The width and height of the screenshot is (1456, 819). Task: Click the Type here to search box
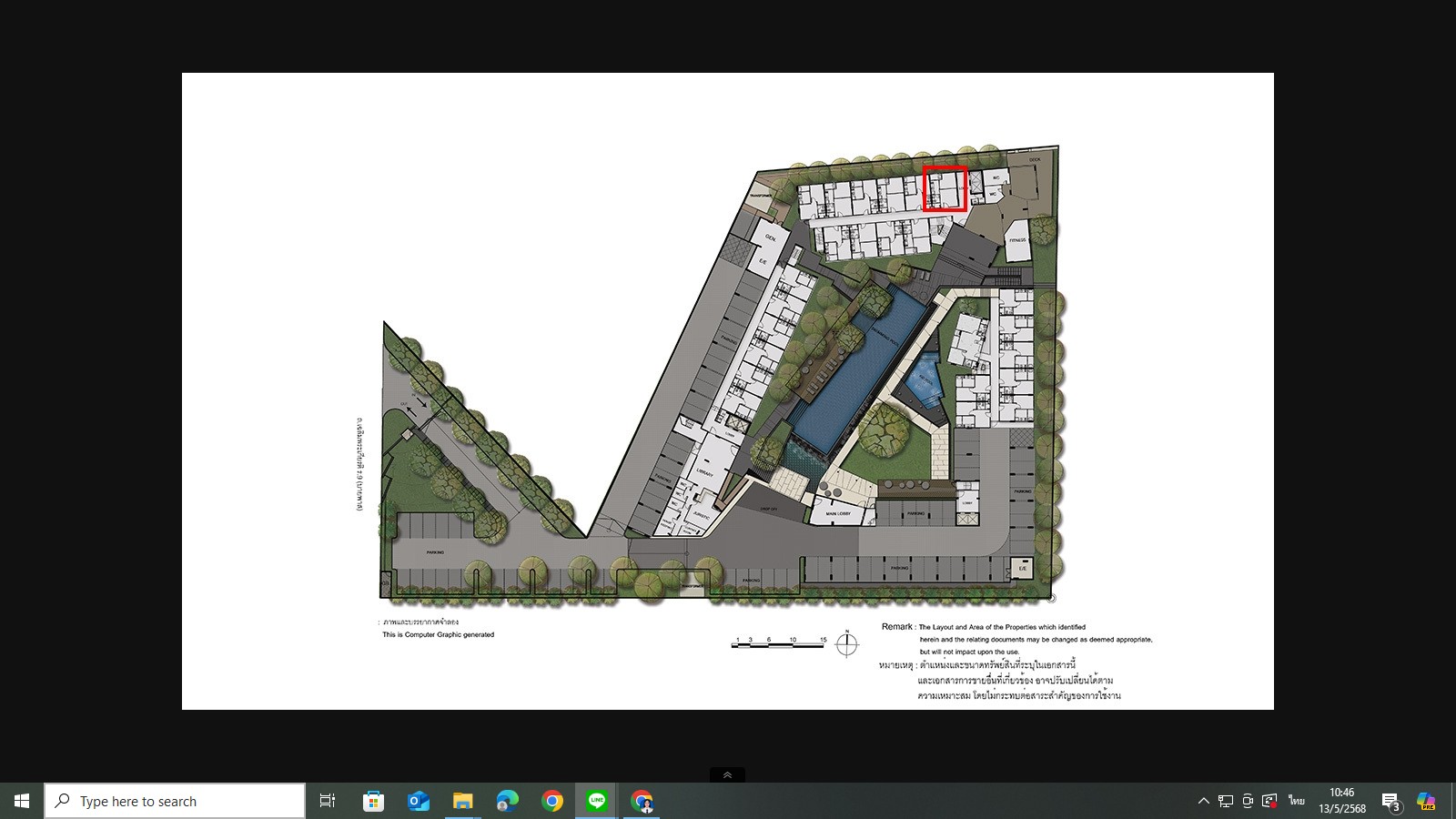[x=175, y=801]
